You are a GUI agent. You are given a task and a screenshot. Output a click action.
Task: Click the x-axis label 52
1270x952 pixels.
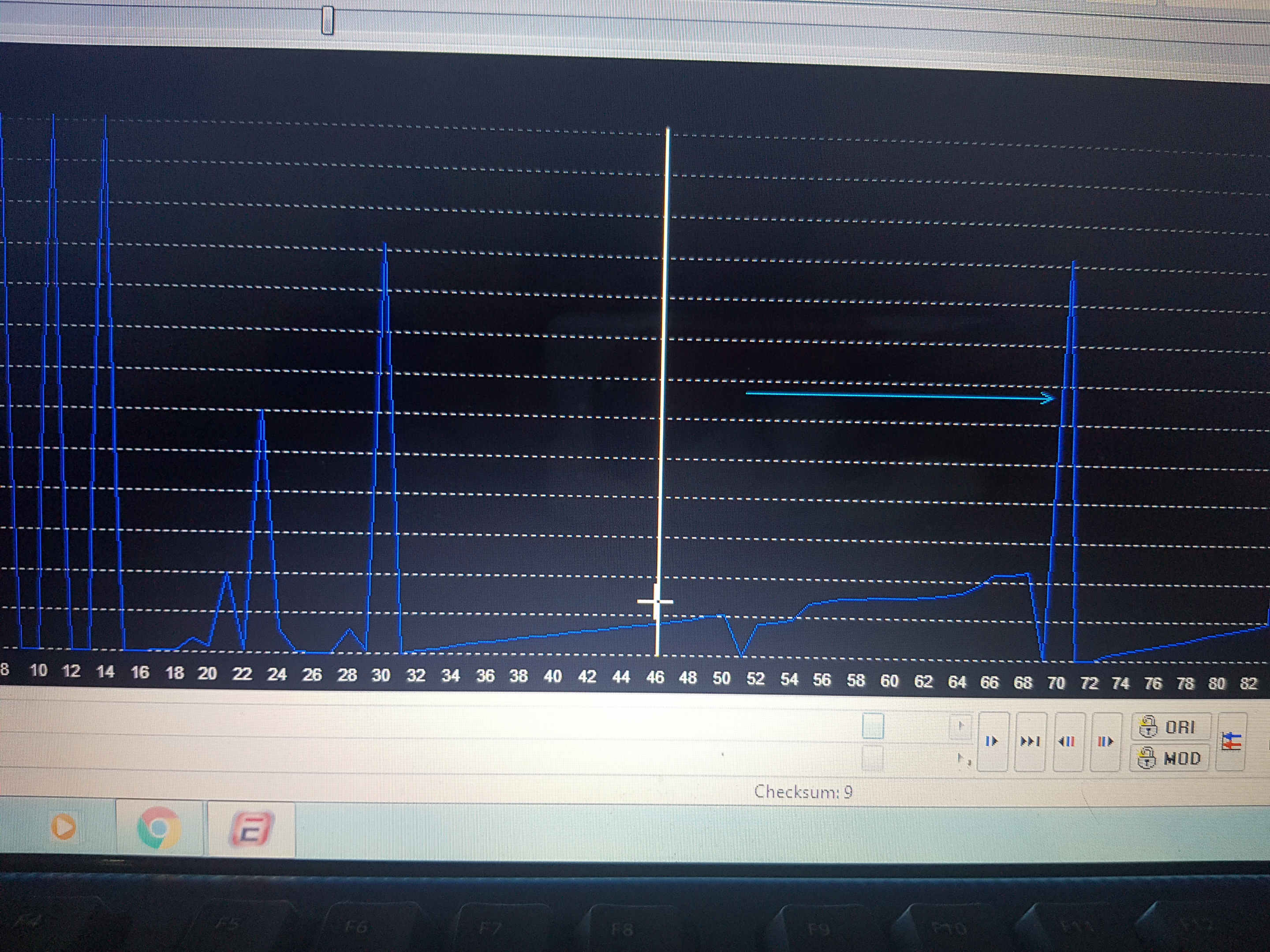pyautogui.click(x=755, y=679)
